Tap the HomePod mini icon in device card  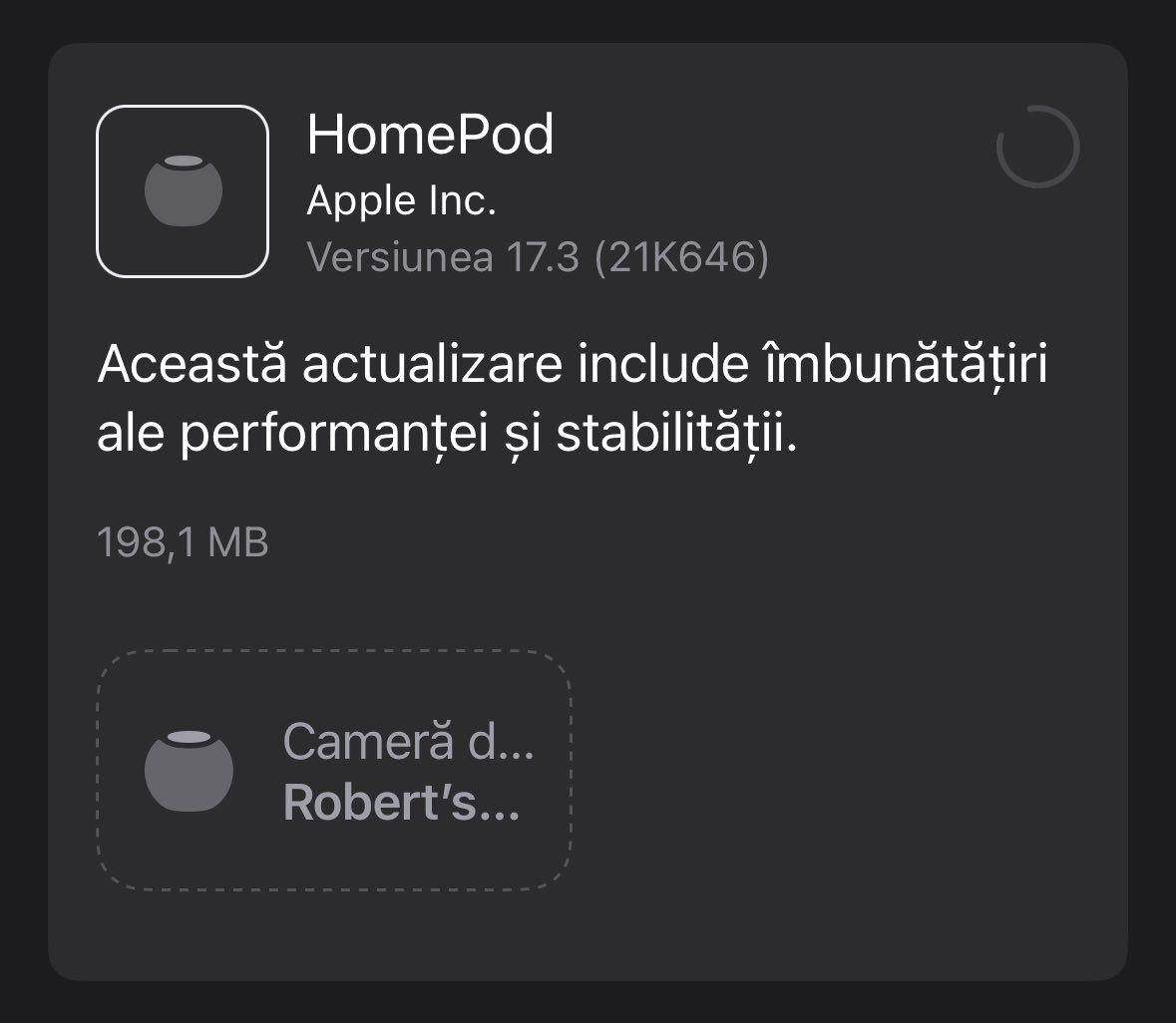click(189, 770)
